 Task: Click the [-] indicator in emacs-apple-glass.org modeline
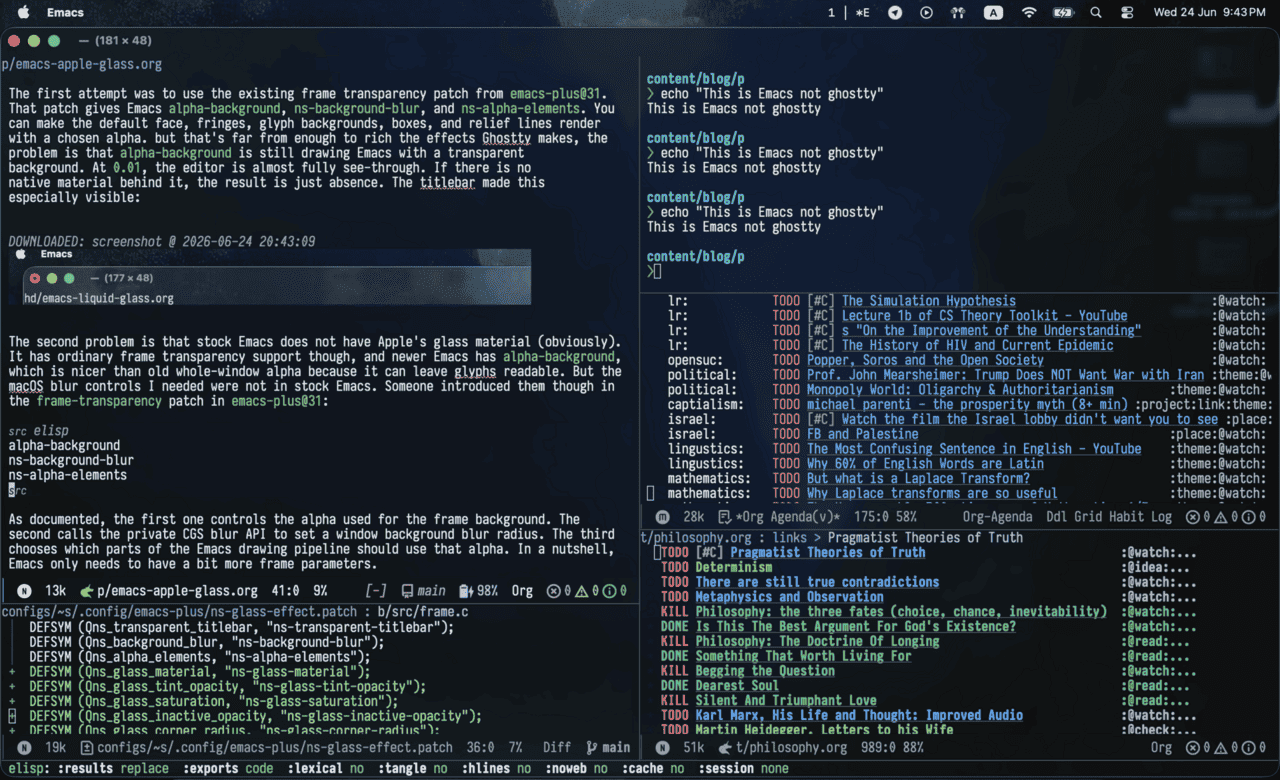(x=376, y=591)
